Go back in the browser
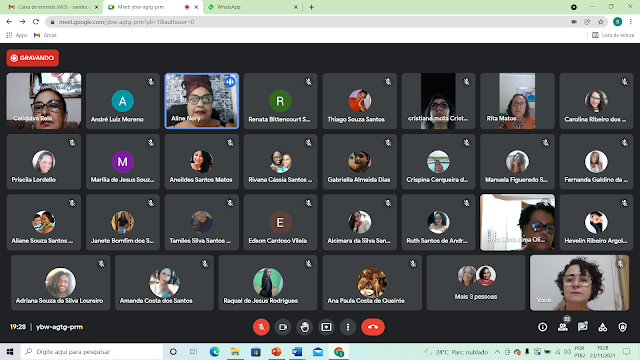 9,22
